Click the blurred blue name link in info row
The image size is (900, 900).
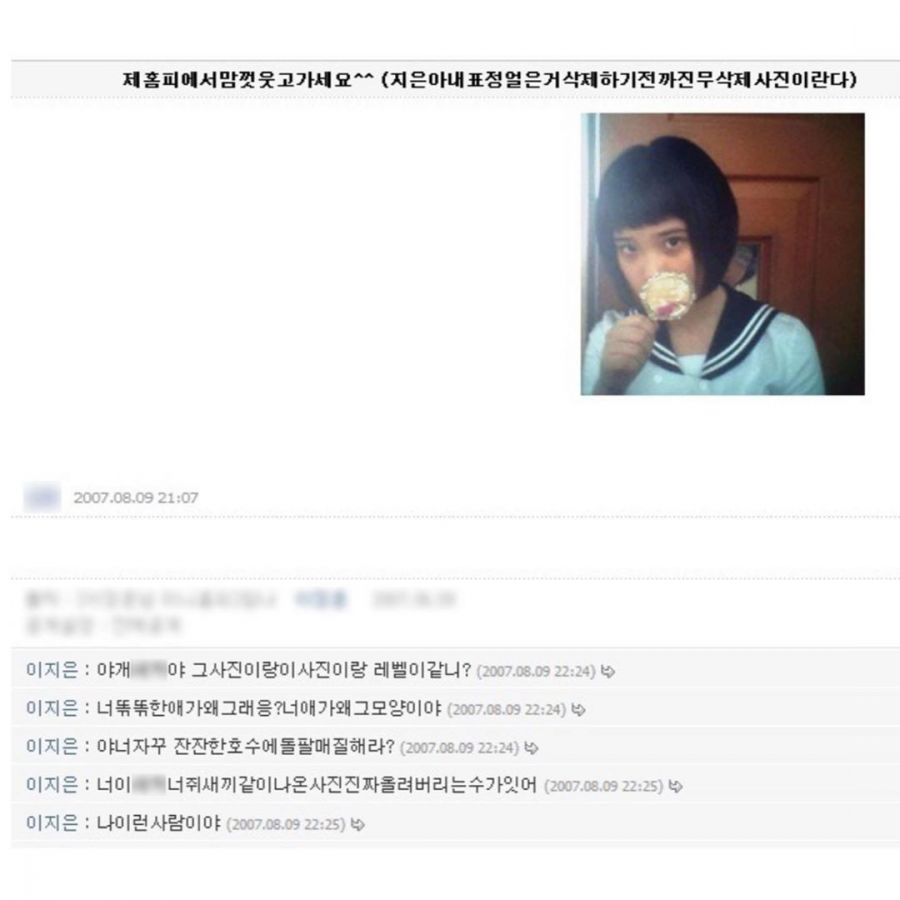click(321, 600)
